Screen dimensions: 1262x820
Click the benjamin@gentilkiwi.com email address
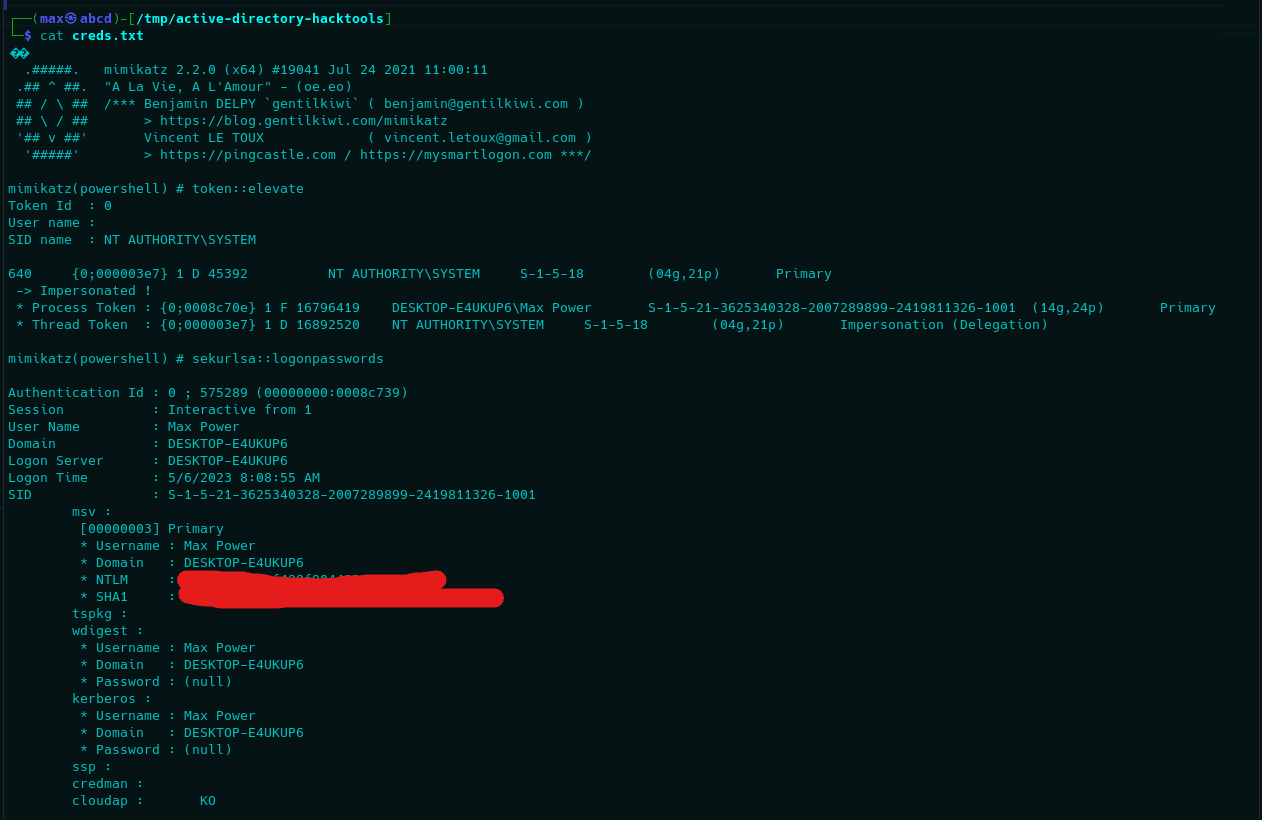pyautogui.click(x=476, y=104)
